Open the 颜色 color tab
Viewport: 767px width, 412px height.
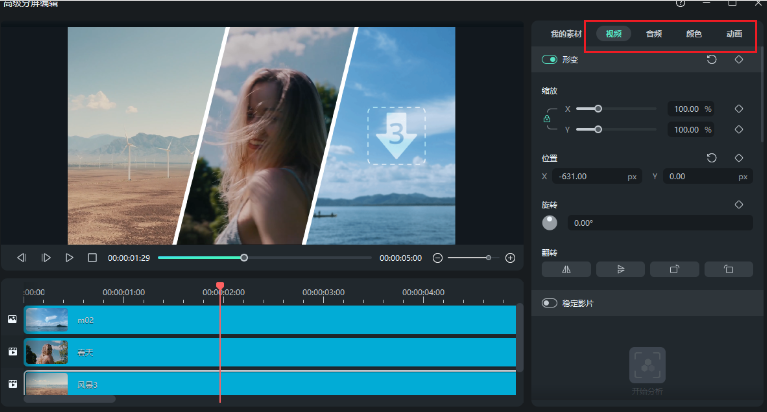pyautogui.click(x=693, y=34)
